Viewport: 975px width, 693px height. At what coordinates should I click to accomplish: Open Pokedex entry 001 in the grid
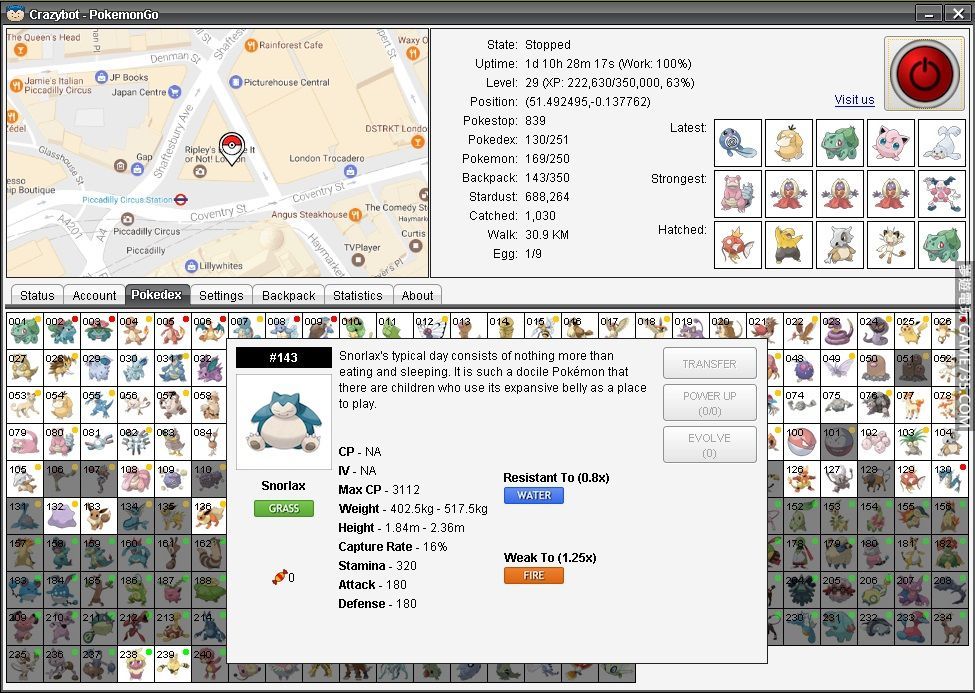[x=25, y=330]
